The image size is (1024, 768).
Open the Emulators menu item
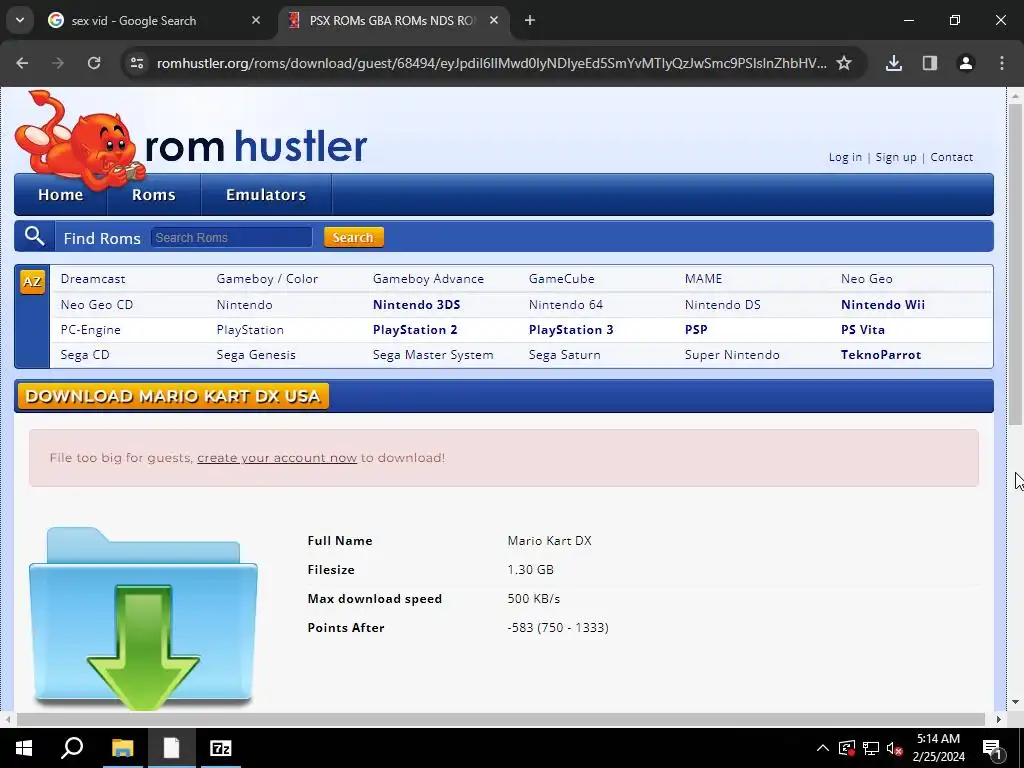[266, 195]
